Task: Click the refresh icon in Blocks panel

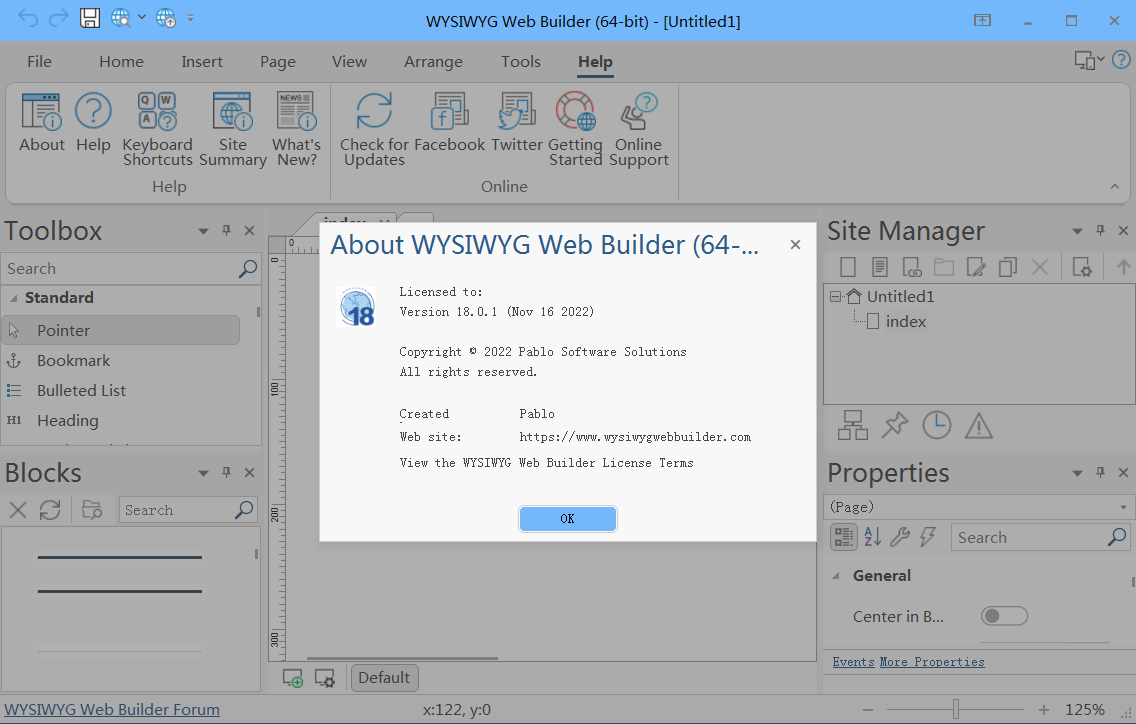Action: click(50, 510)
